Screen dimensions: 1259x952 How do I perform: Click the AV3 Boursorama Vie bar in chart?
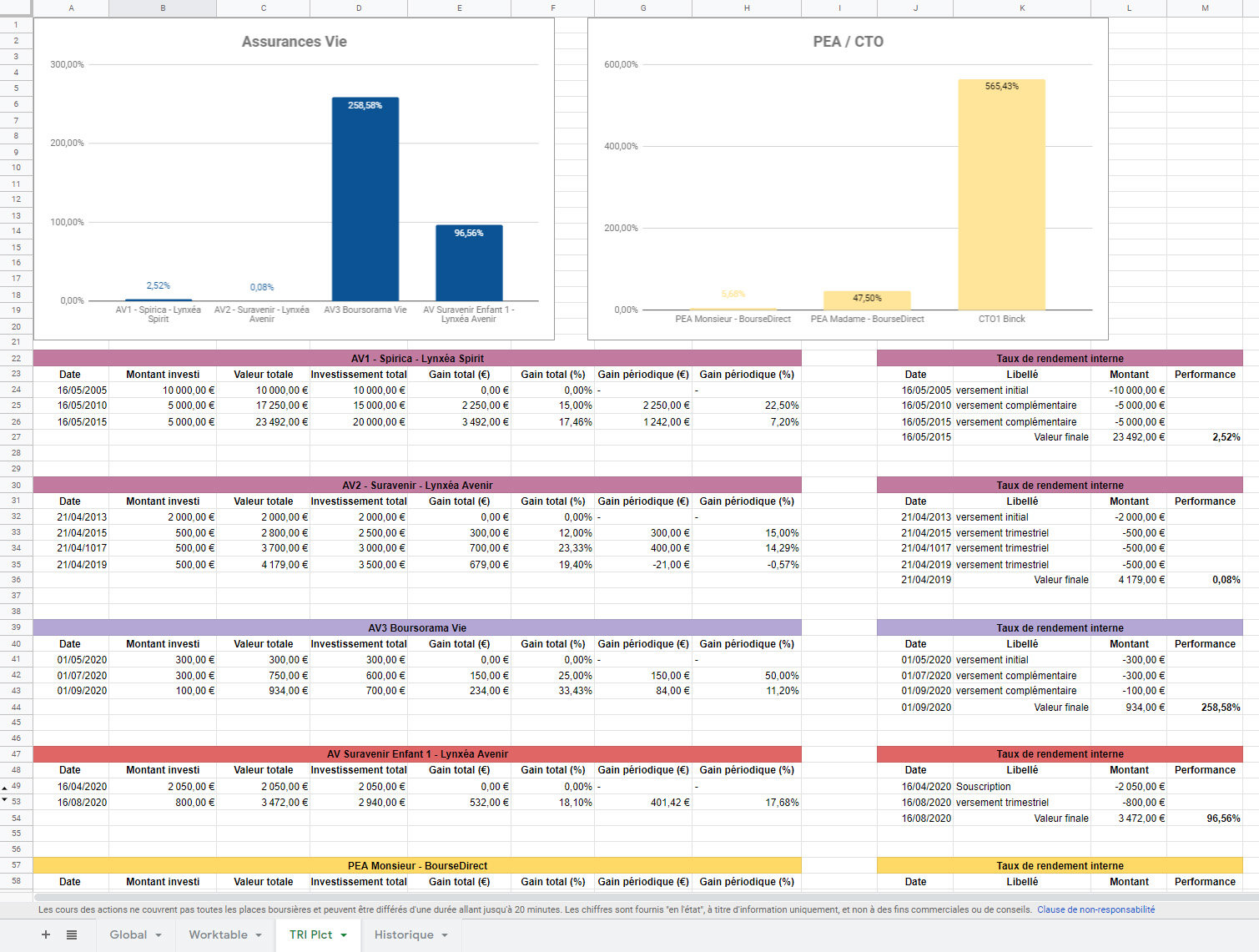coord(365,199)
